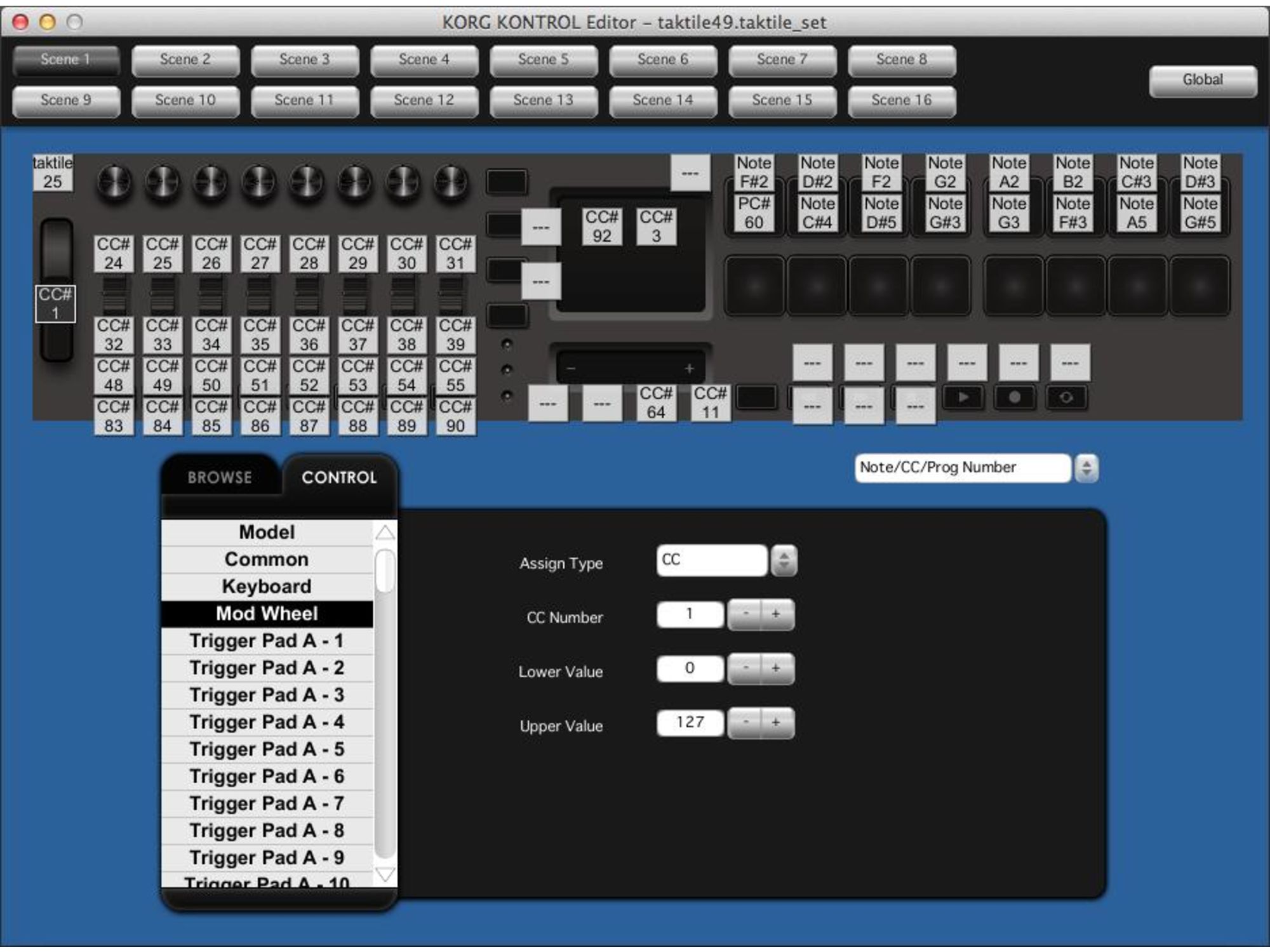This screenshot has width=1270, height=952.
Task: Decrease the CC Number value
Action: [745, 614]
